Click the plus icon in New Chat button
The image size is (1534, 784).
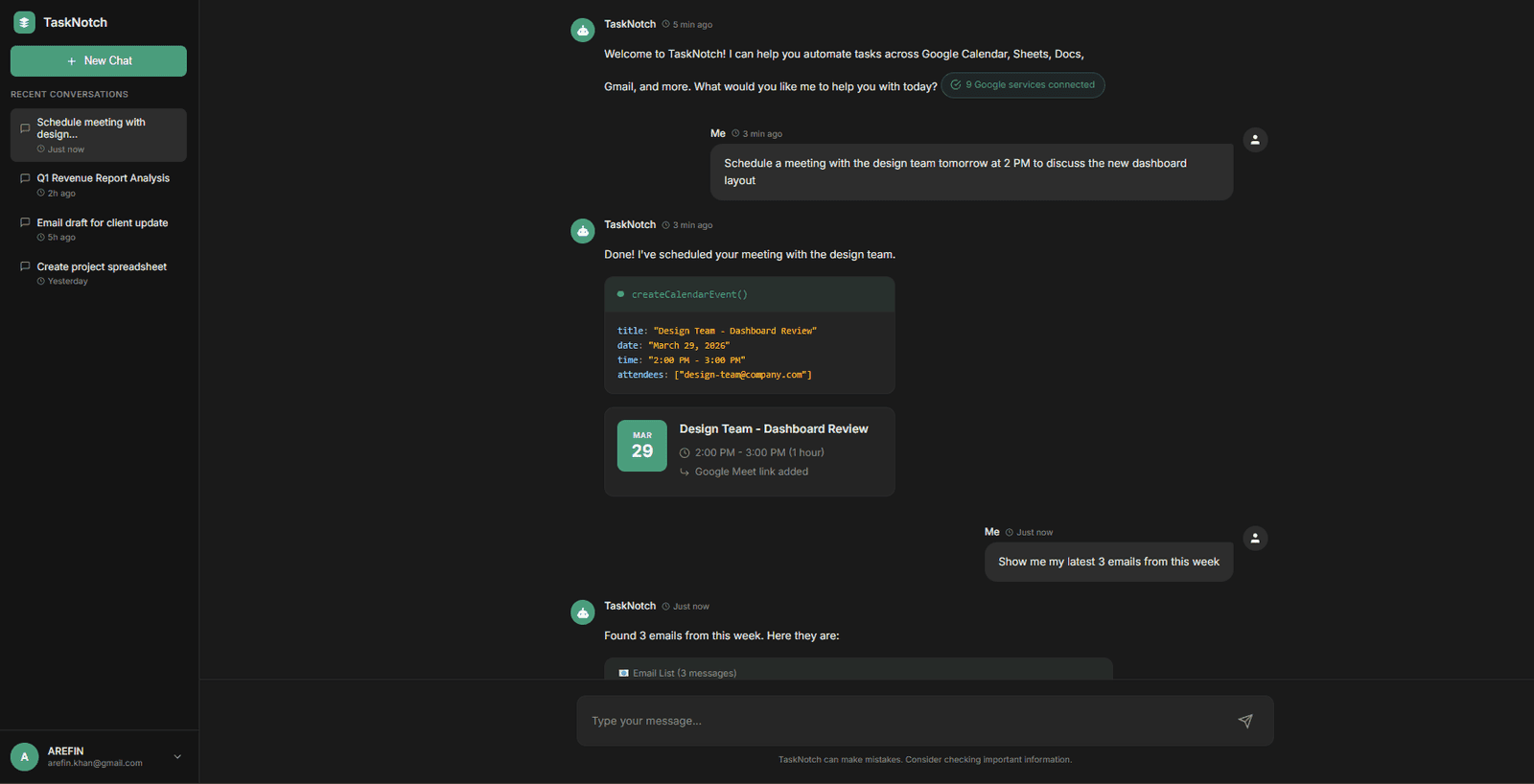click(x=72, y=61)
